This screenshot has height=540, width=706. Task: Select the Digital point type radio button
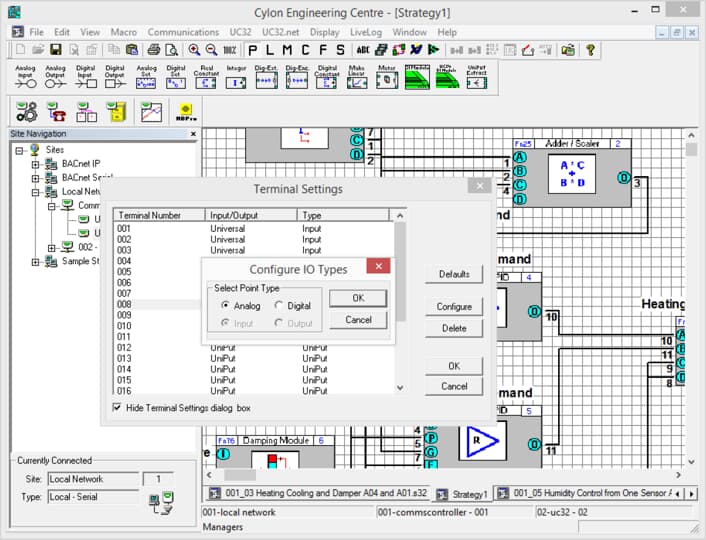tap(278, 305)
